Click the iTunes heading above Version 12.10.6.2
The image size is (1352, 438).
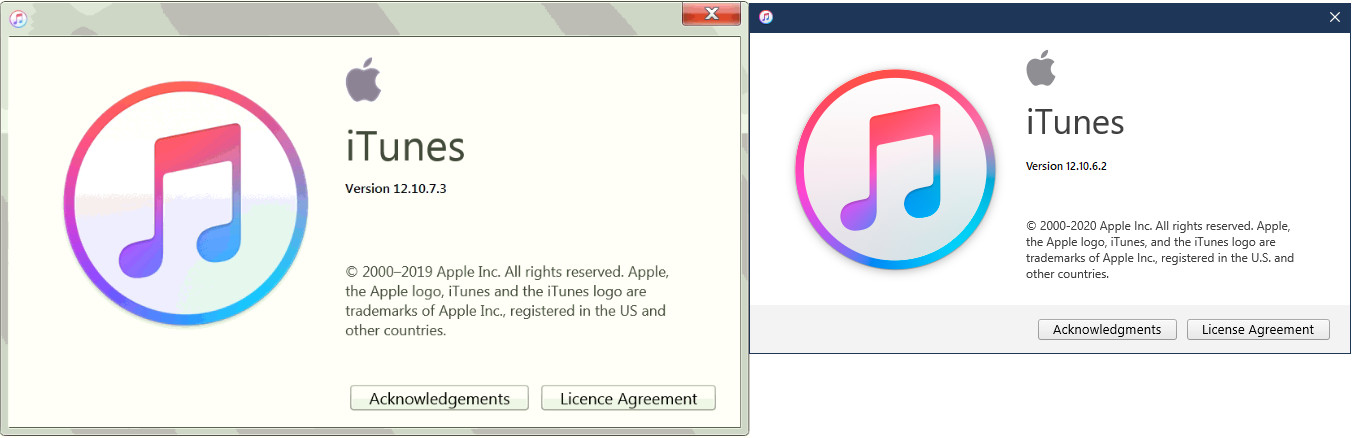[x=1075, y=123]
